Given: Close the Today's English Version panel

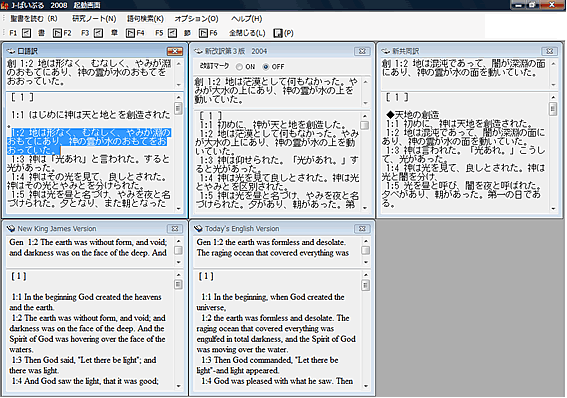Looking at the screenshot, I should tap(362, 229).
